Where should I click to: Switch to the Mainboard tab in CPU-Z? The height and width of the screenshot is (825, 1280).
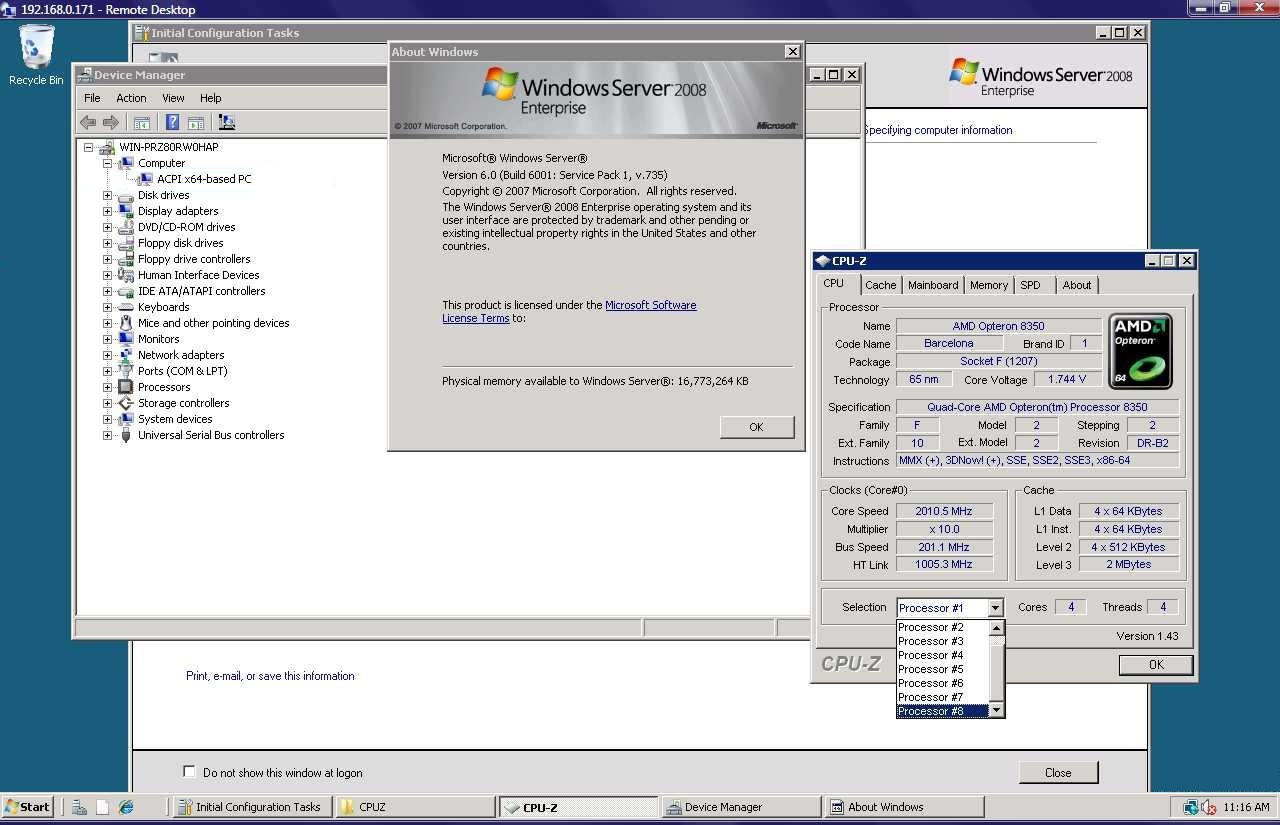pyautogui.click(x=933, y=285)
